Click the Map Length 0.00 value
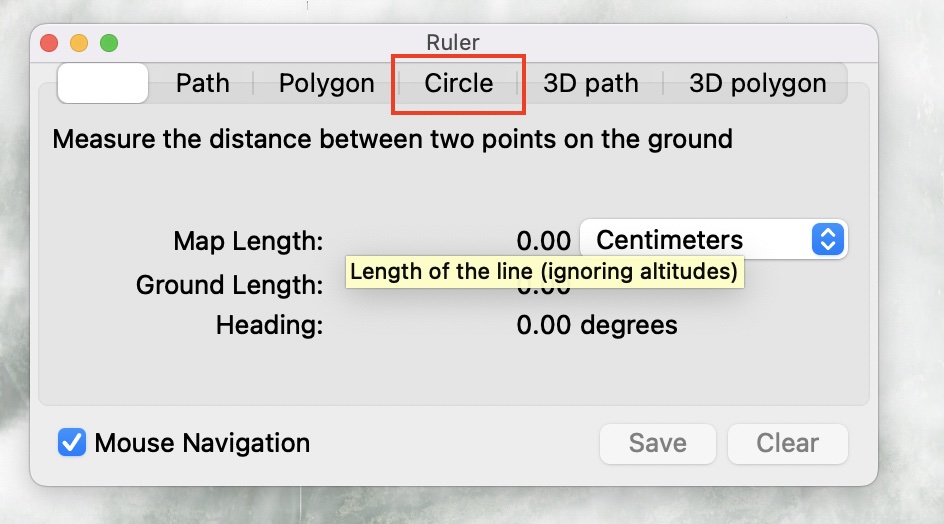 543,241
